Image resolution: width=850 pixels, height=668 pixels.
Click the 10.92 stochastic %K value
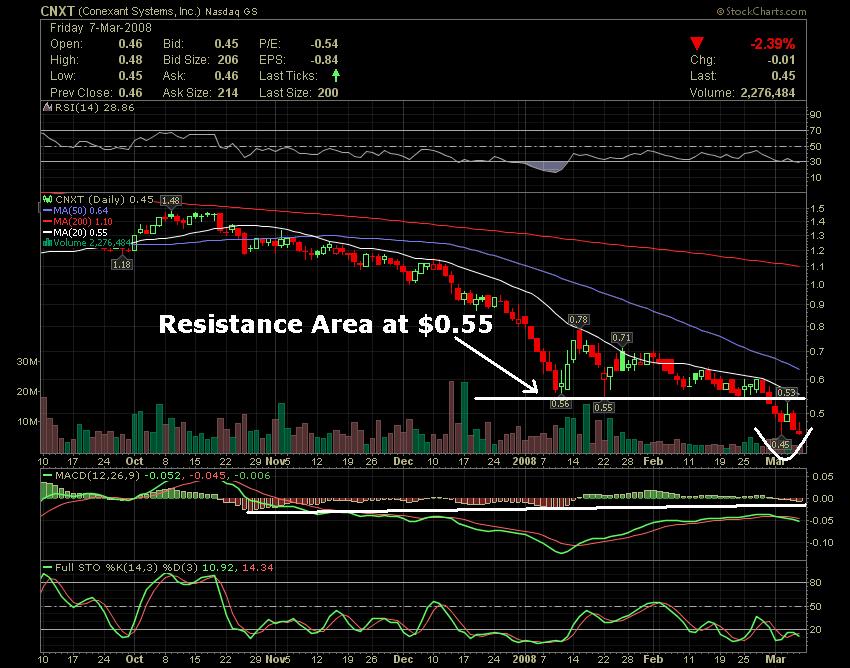click(x=218, y=568)
